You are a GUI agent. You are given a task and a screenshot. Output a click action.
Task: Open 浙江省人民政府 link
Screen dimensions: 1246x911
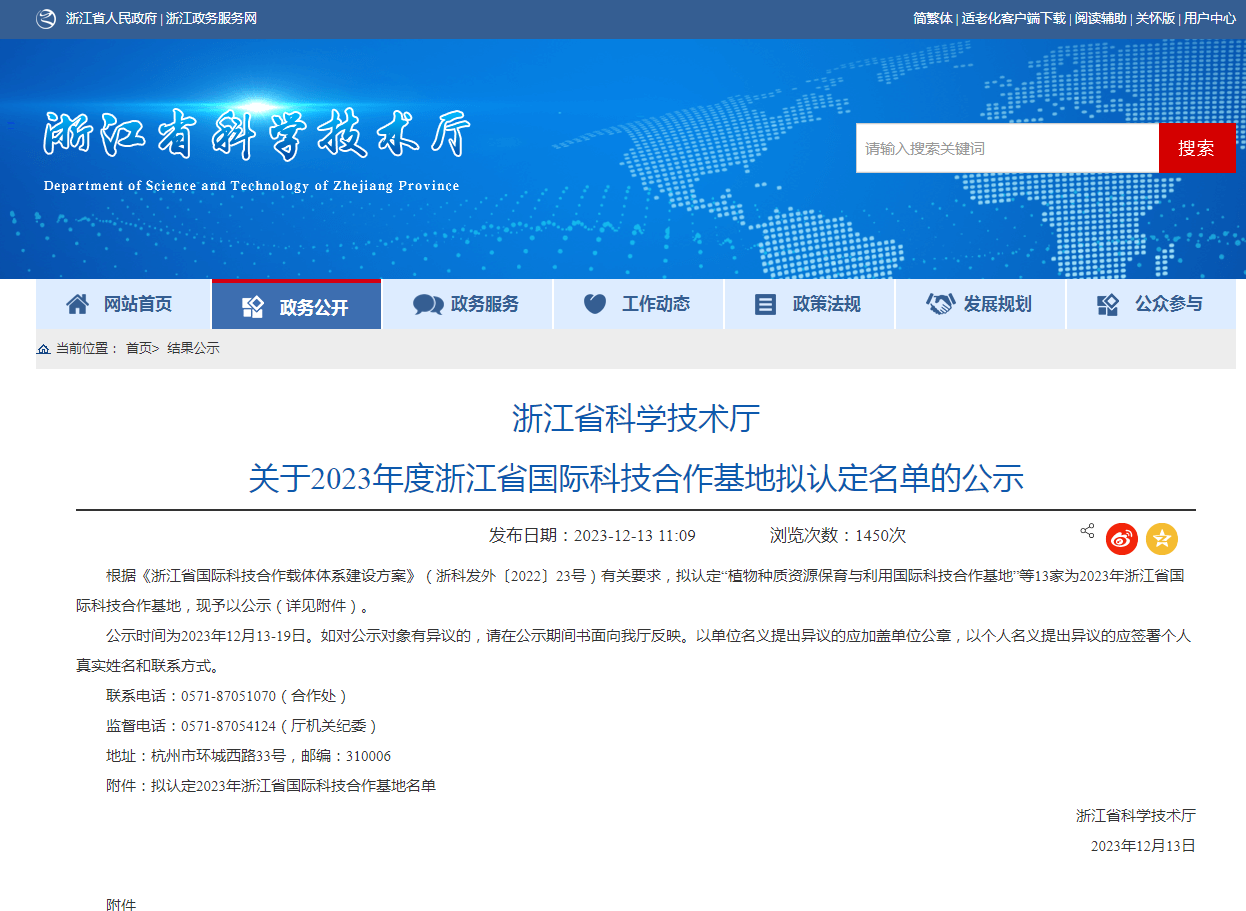111,19
